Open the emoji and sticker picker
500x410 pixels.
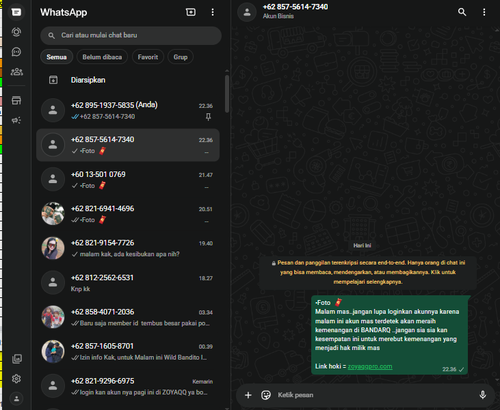click(x=266, y=395)
